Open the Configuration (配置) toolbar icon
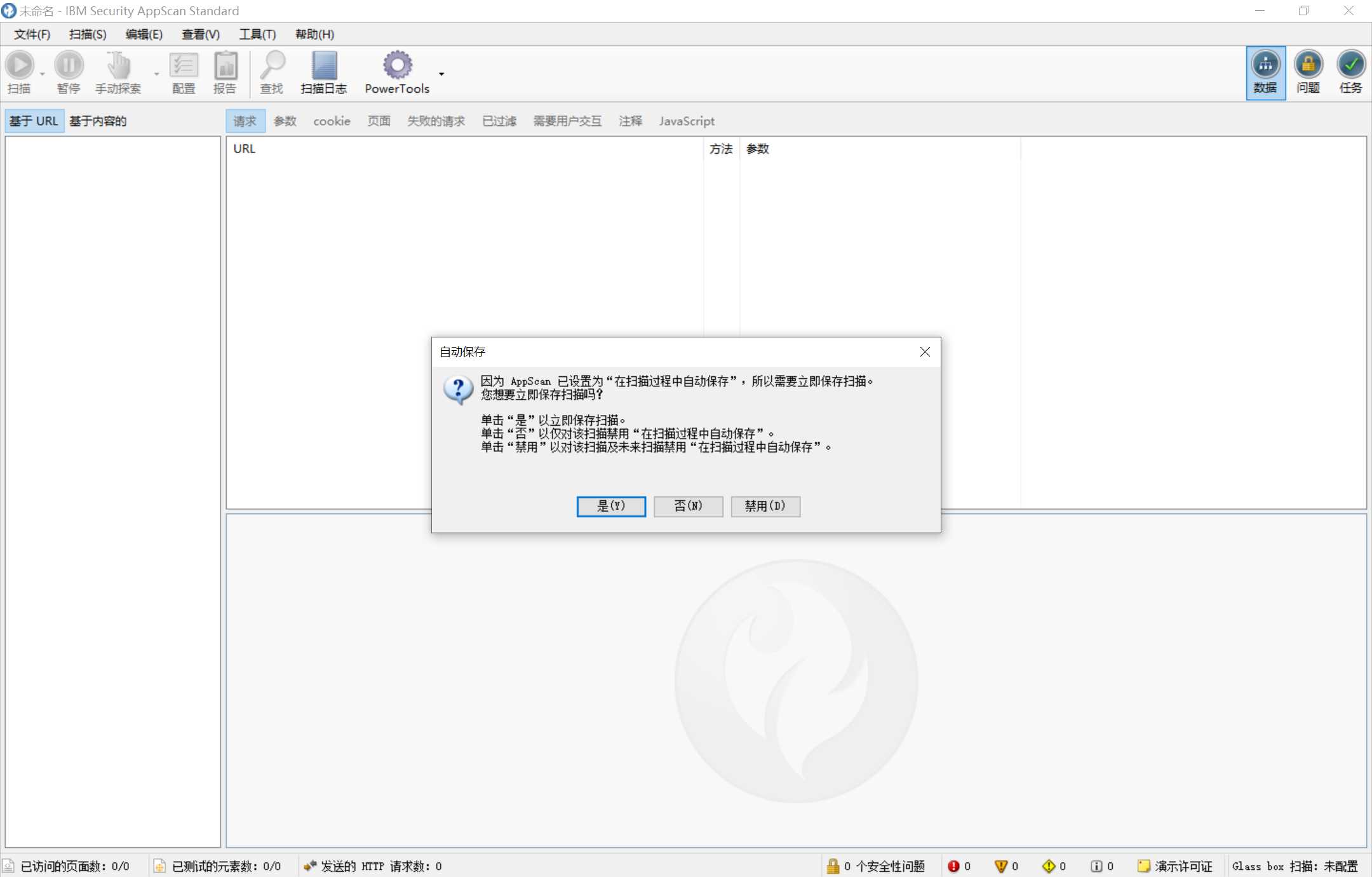The image size is (1372, 877). (x=184, y=65)
